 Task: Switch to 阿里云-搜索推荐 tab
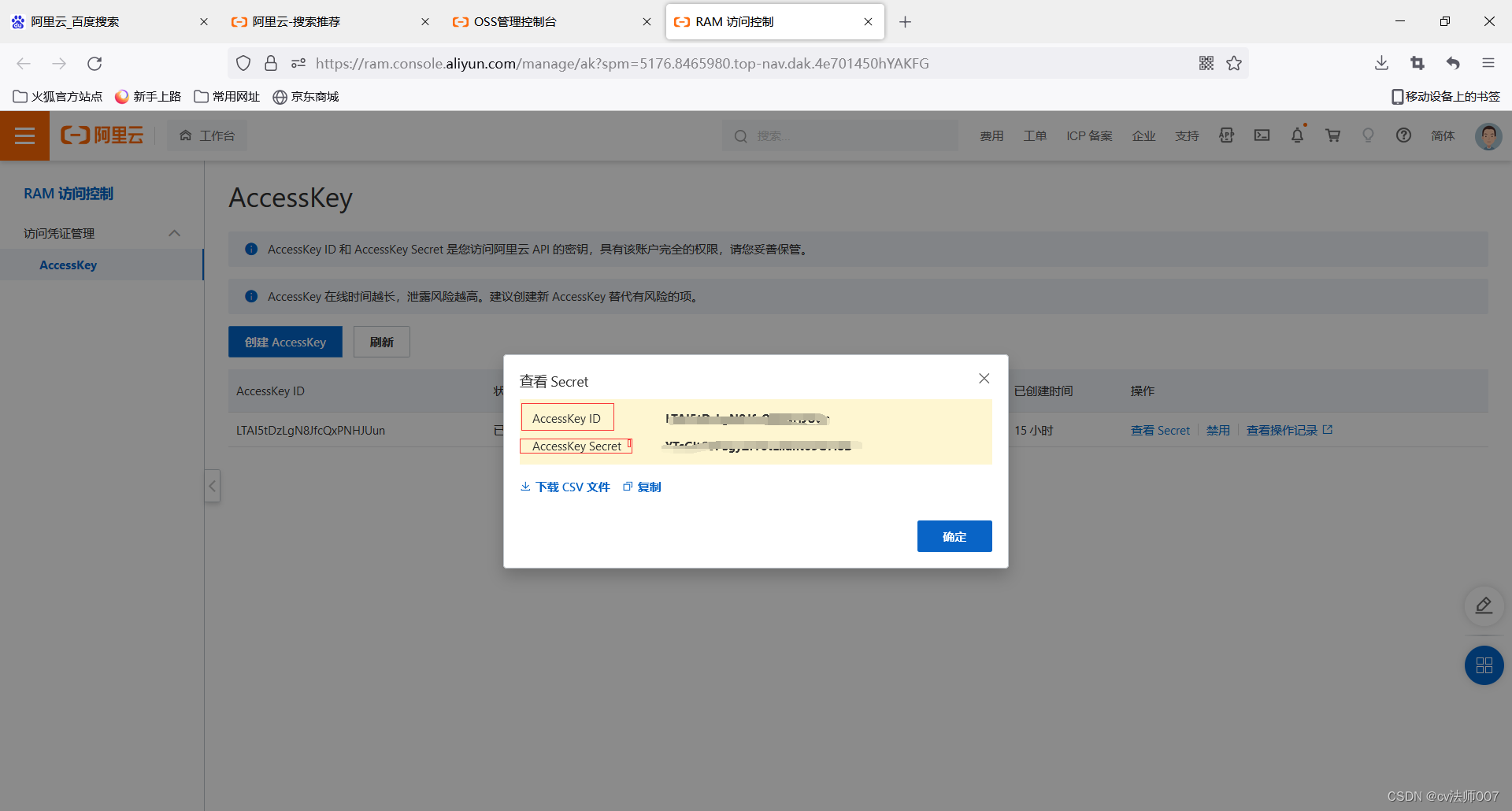click(x=331, y=22)
